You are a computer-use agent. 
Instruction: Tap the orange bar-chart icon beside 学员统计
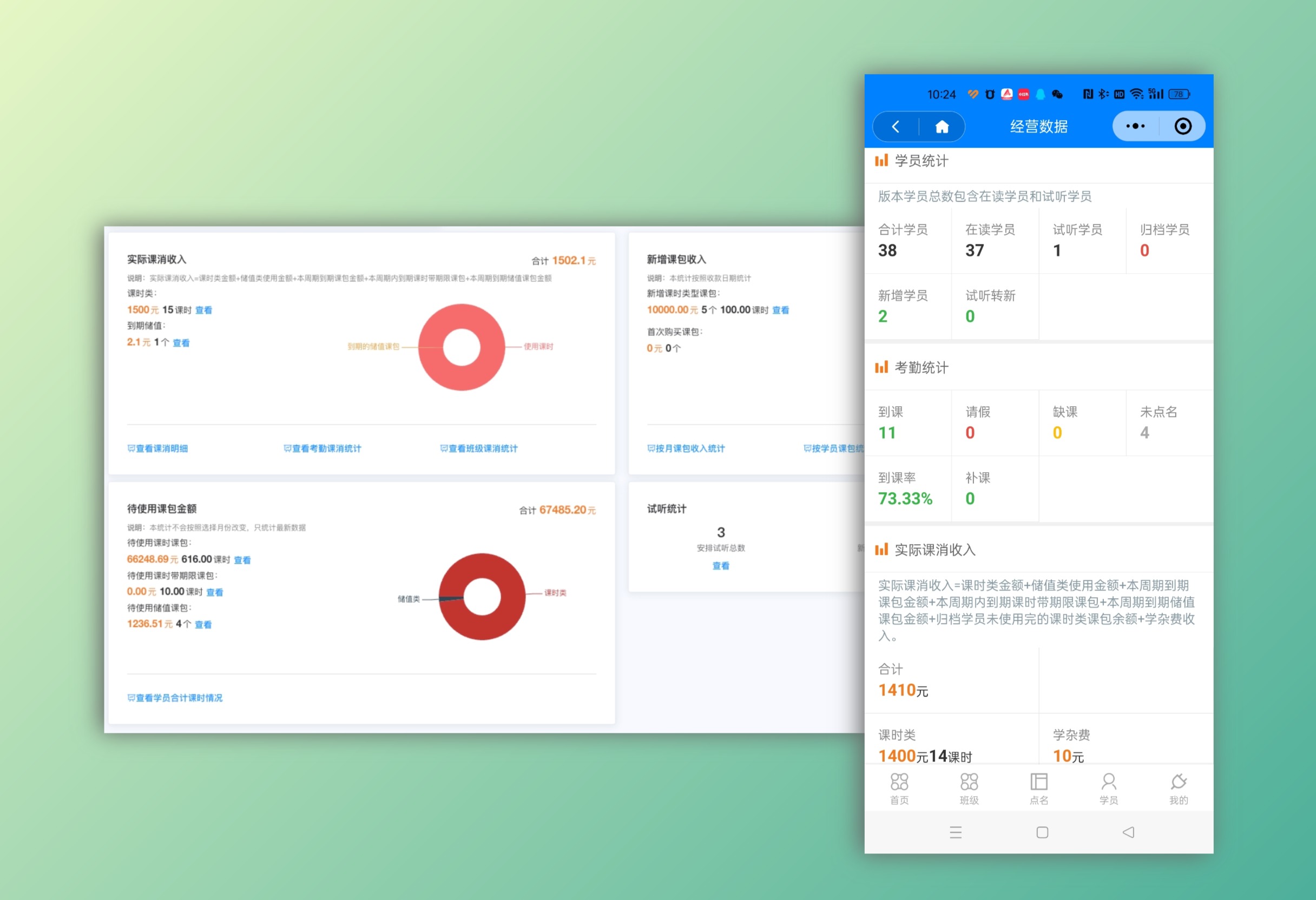(x=881, y=161)
